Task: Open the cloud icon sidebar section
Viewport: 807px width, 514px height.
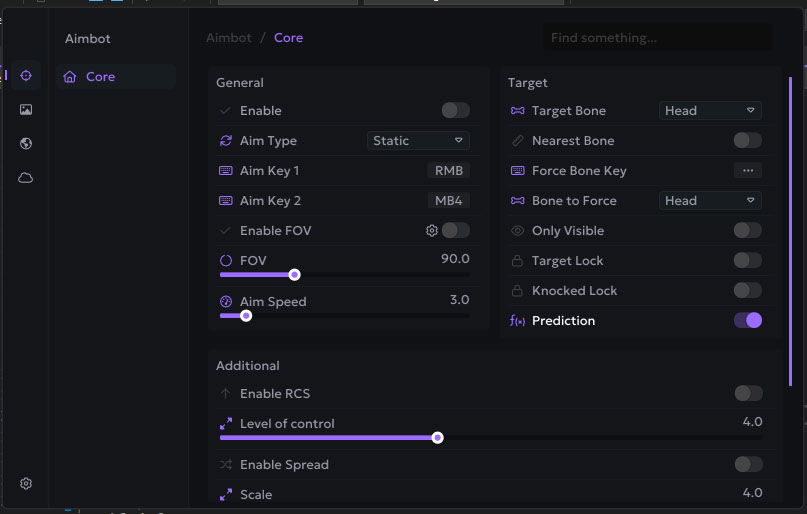Action: tap(26, 178)
